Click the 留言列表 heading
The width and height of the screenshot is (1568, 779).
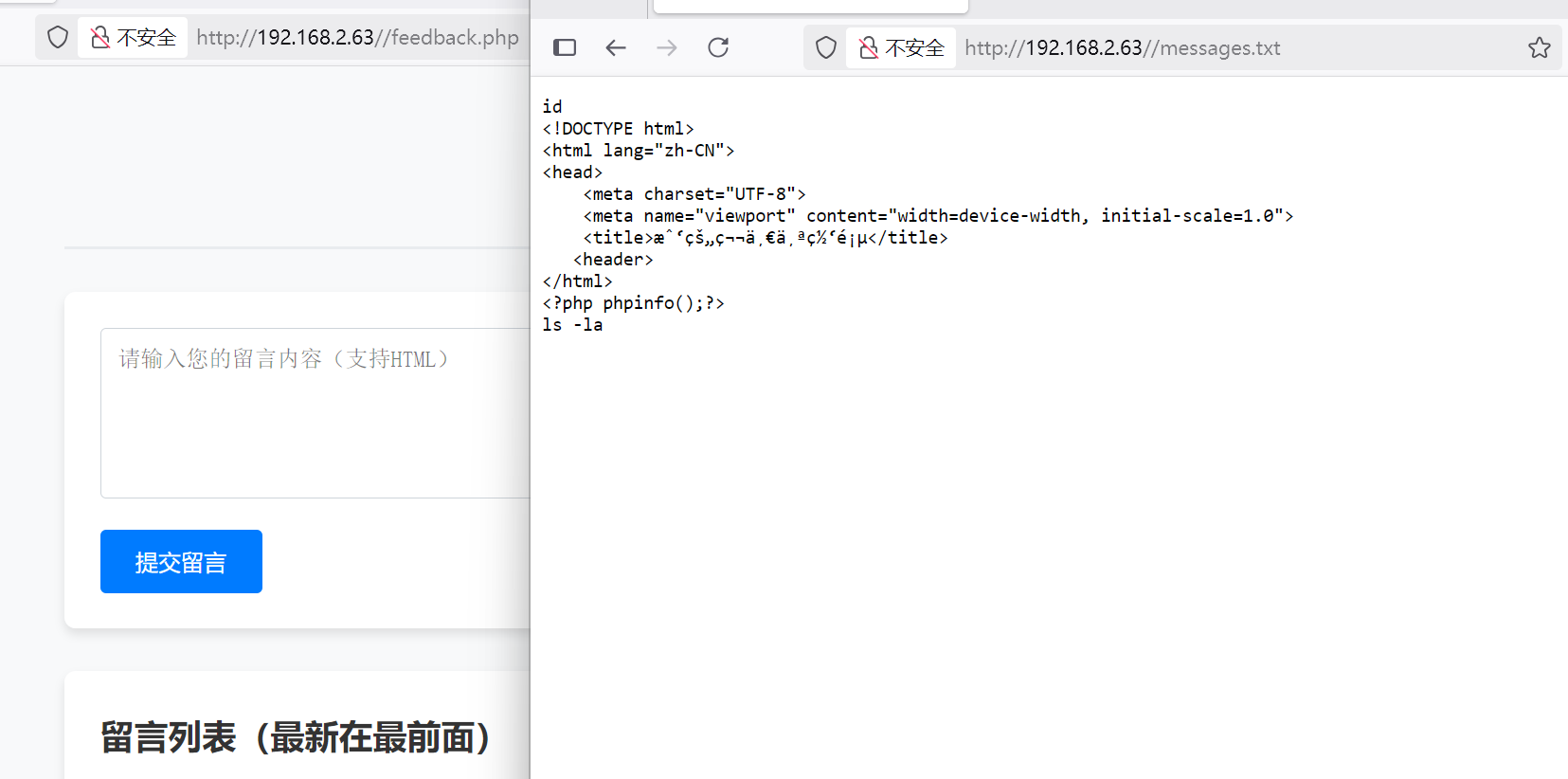point(296,737)
